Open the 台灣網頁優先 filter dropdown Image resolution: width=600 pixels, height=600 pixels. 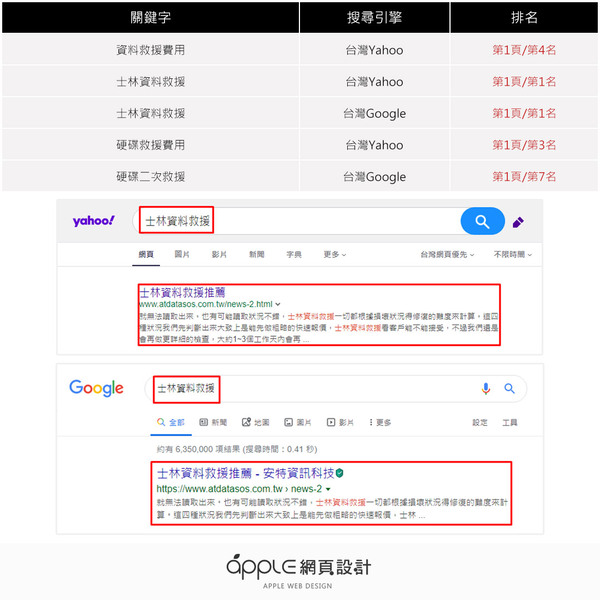click(x=447, y=254)
